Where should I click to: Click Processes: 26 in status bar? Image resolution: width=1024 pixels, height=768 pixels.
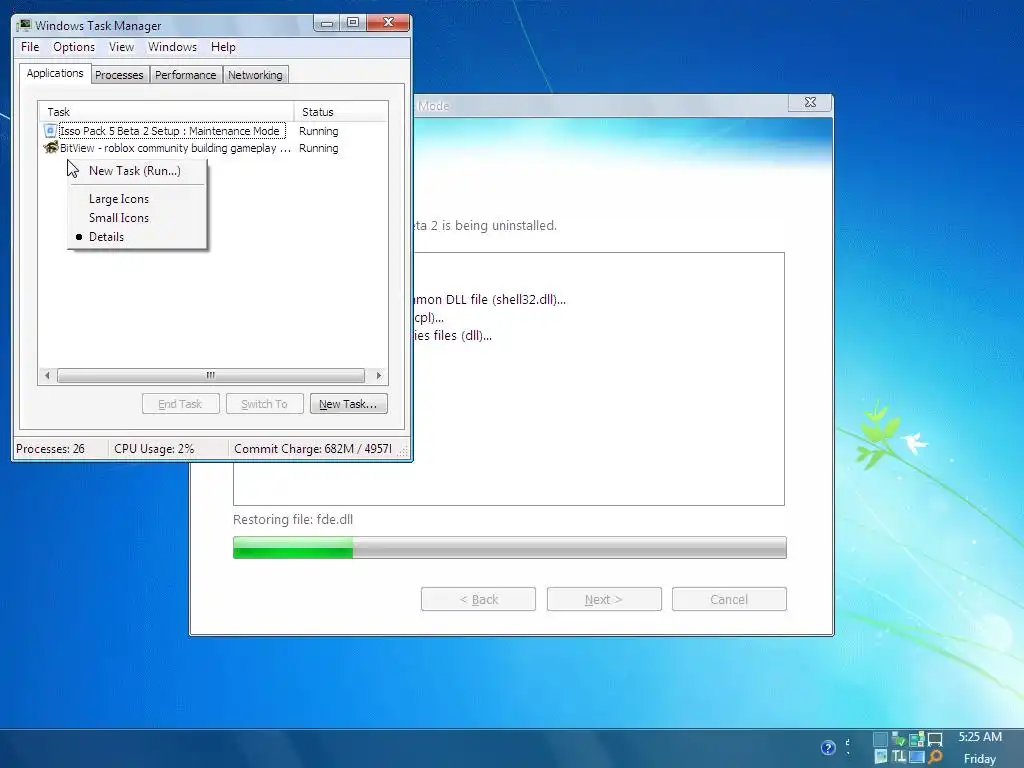tap(50, 449)
